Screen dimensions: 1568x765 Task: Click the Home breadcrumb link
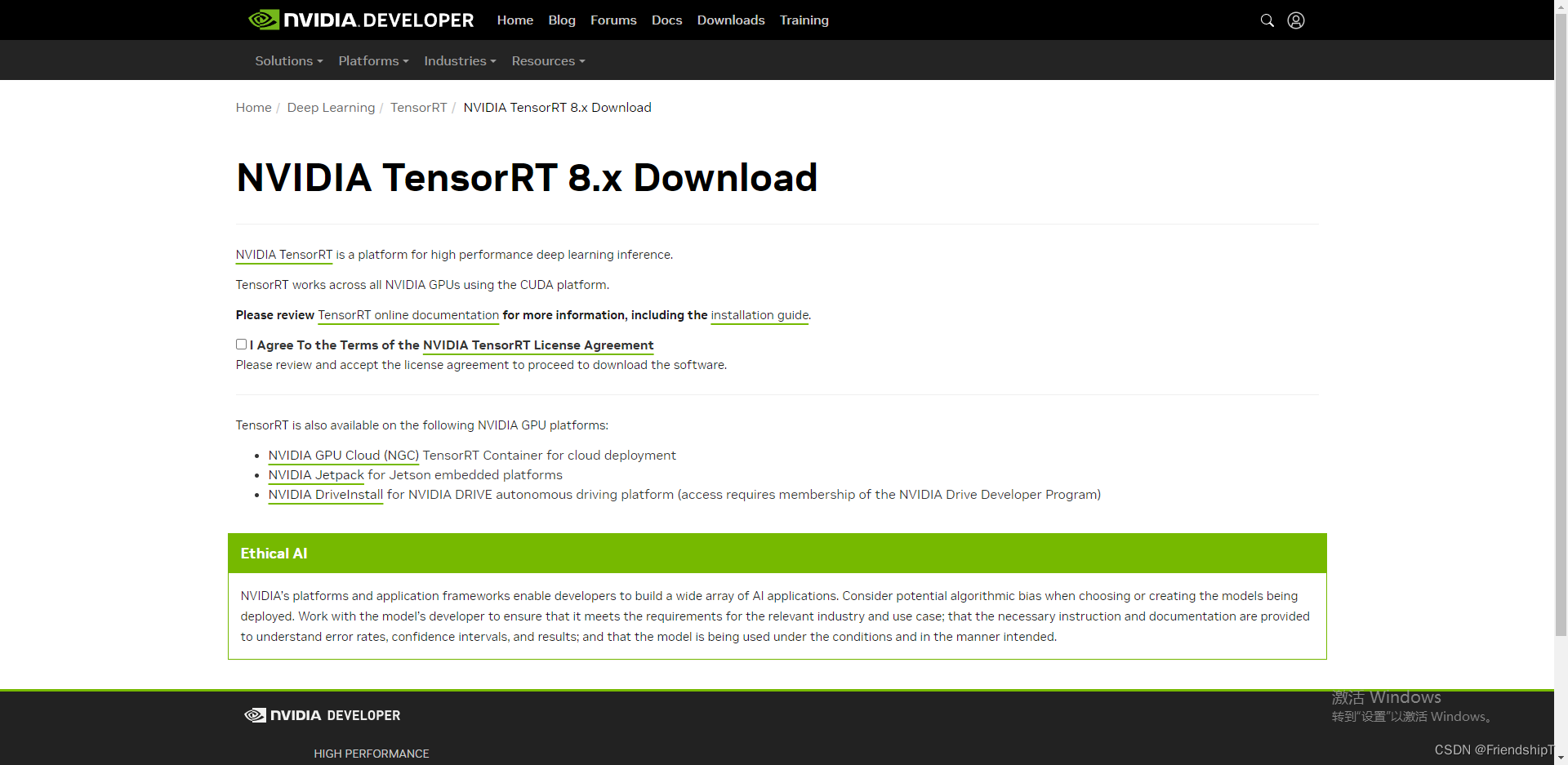254,108
